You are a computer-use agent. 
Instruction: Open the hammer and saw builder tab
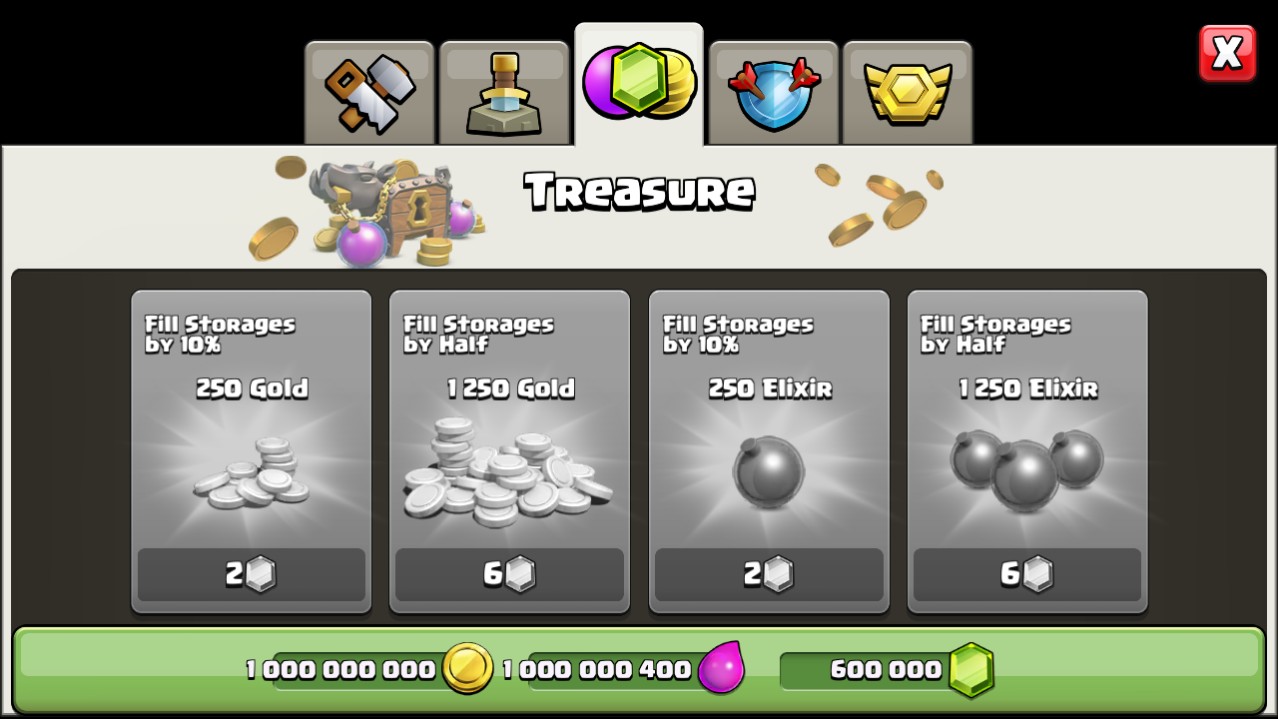(369, 94)
